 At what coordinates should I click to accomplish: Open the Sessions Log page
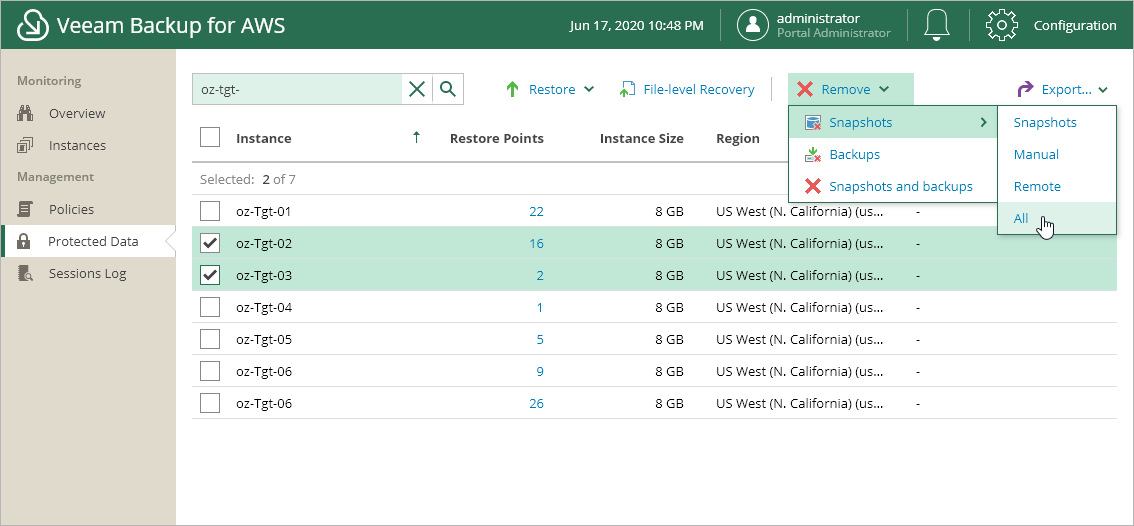88,273
